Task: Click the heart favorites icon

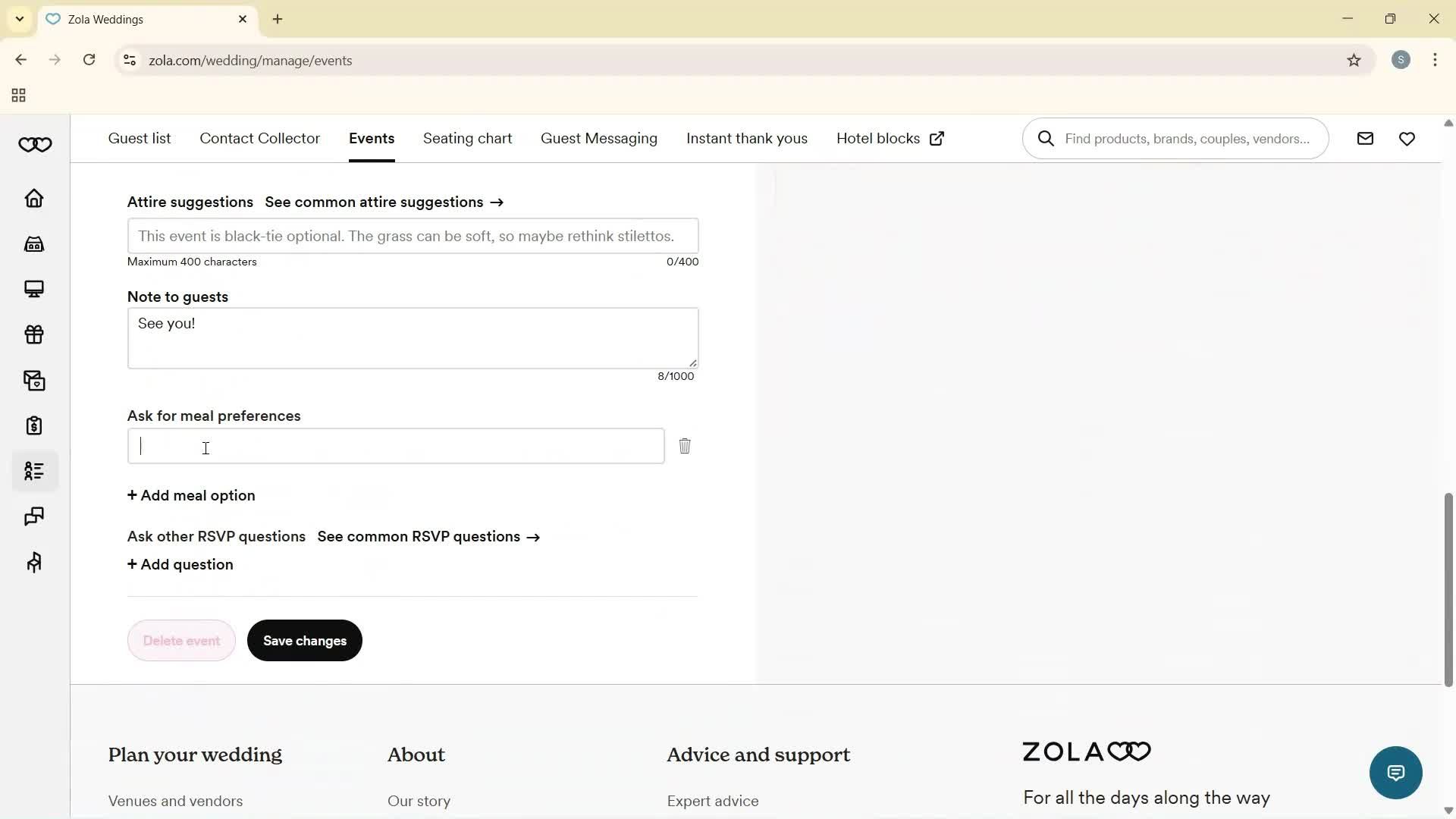Action: [x=1407, y=138]
